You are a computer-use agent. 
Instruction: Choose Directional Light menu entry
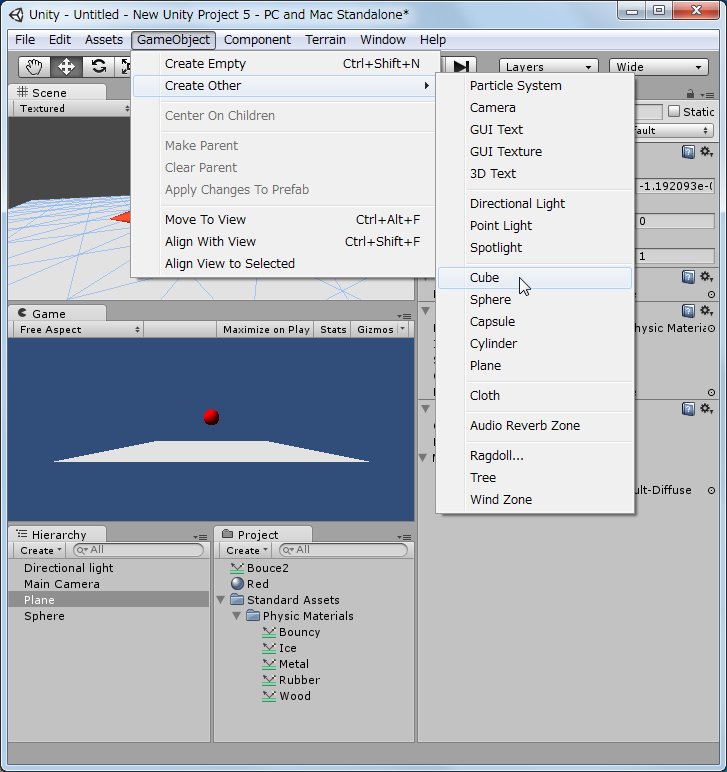pos(535,204)
